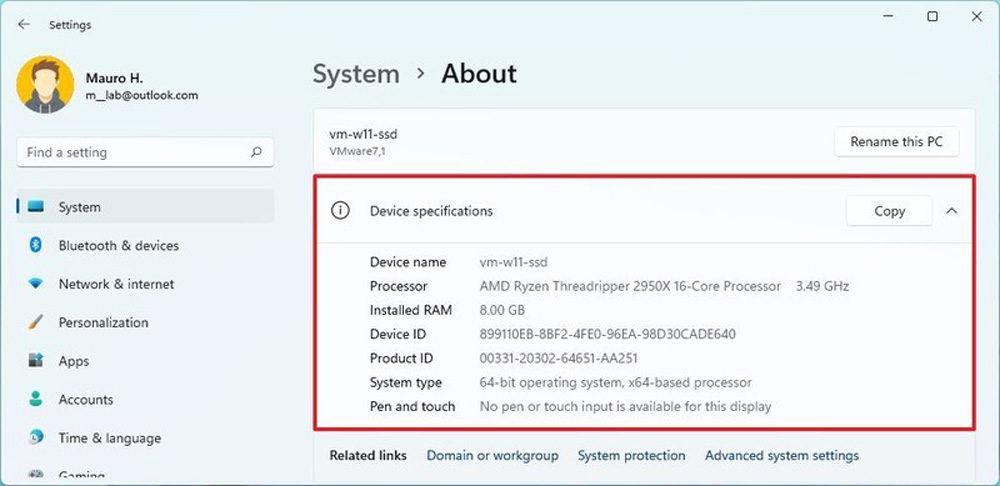Click the Time & language globe icon

click(x=36, y=438)
